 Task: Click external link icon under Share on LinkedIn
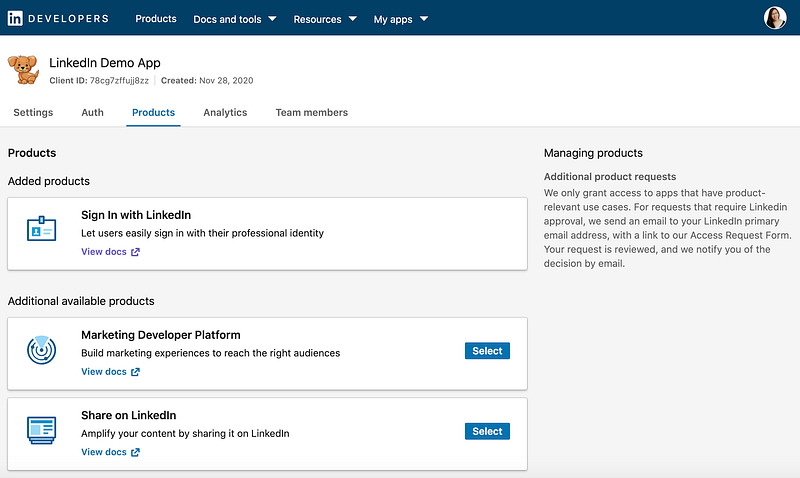coord(135,452)
